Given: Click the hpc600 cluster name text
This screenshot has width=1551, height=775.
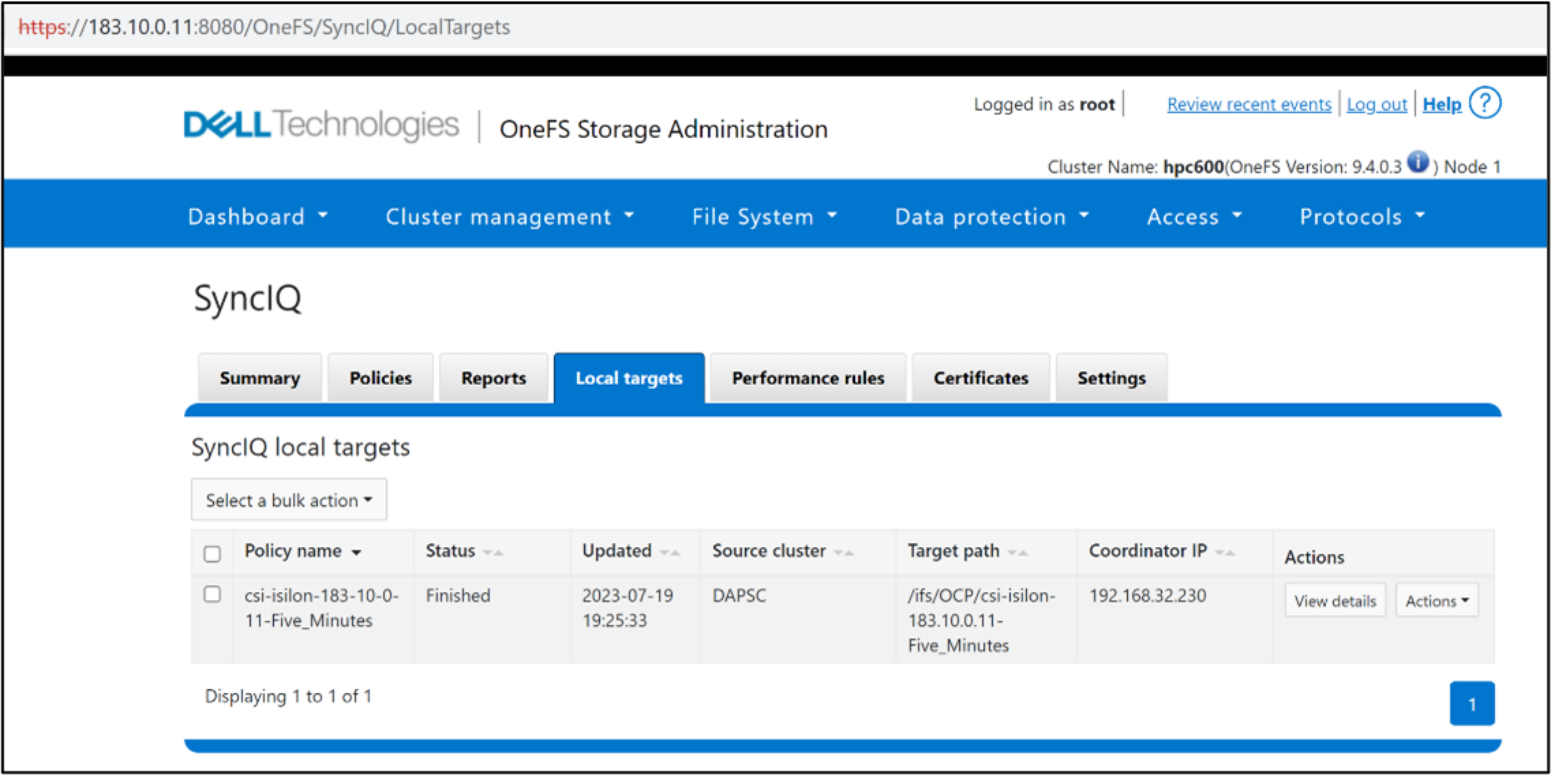Looking at the screenshot, I should click(1193, 167).
